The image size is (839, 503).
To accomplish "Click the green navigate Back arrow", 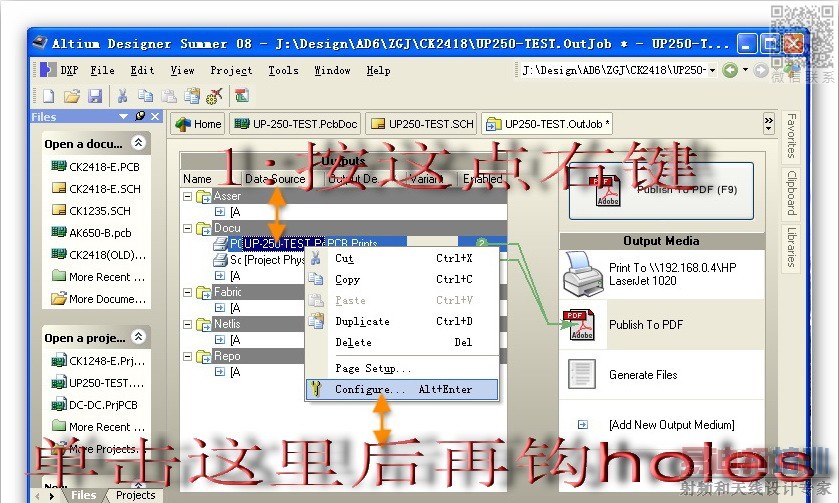I will [730, 70].
